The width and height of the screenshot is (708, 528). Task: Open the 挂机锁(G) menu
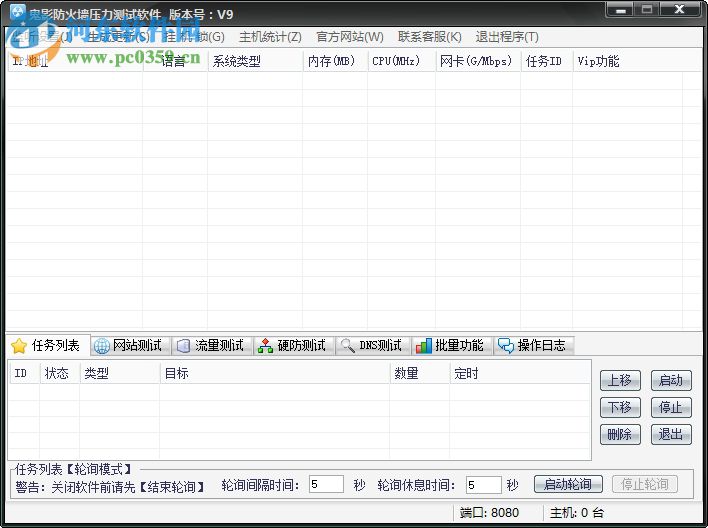[194, 37]
